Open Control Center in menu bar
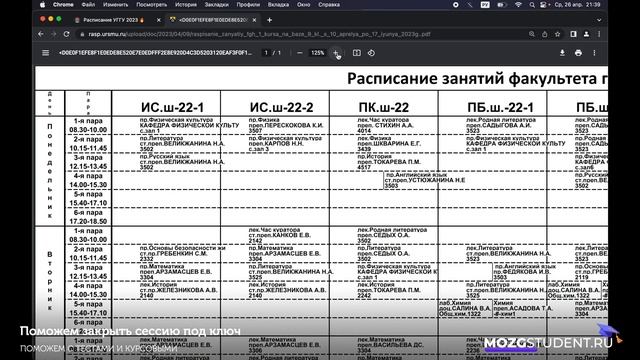Image resolution: width=640 pixels, height=360 pixels. 543,5
